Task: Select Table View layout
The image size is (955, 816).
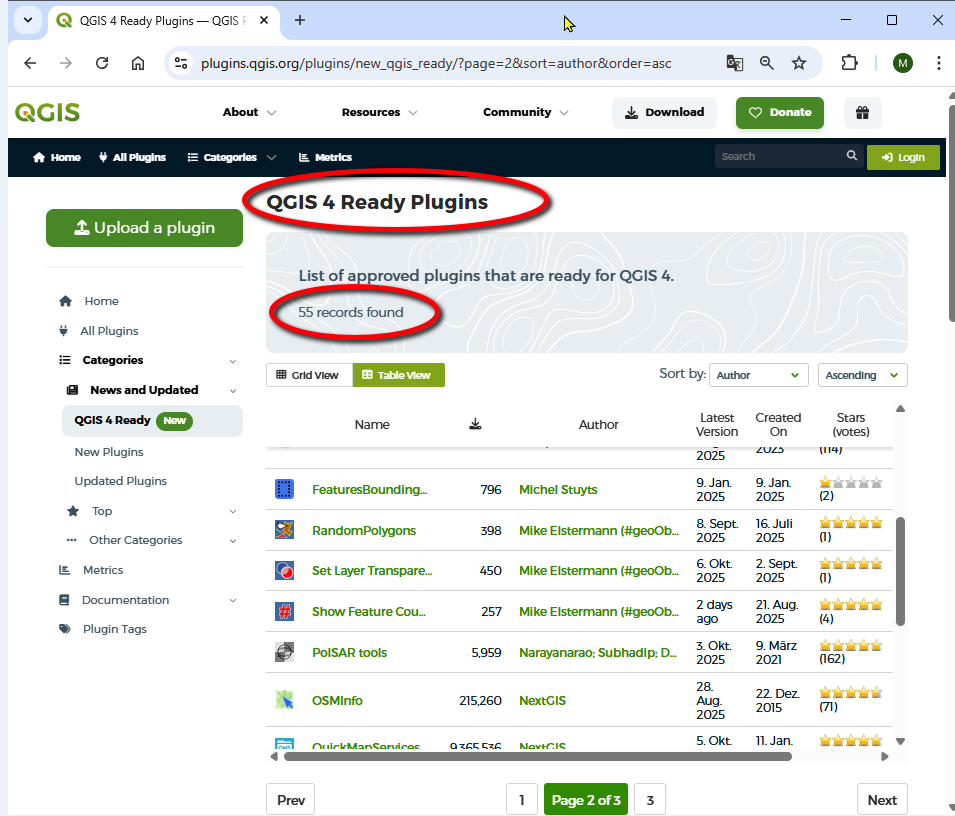Action: point(398,375)
